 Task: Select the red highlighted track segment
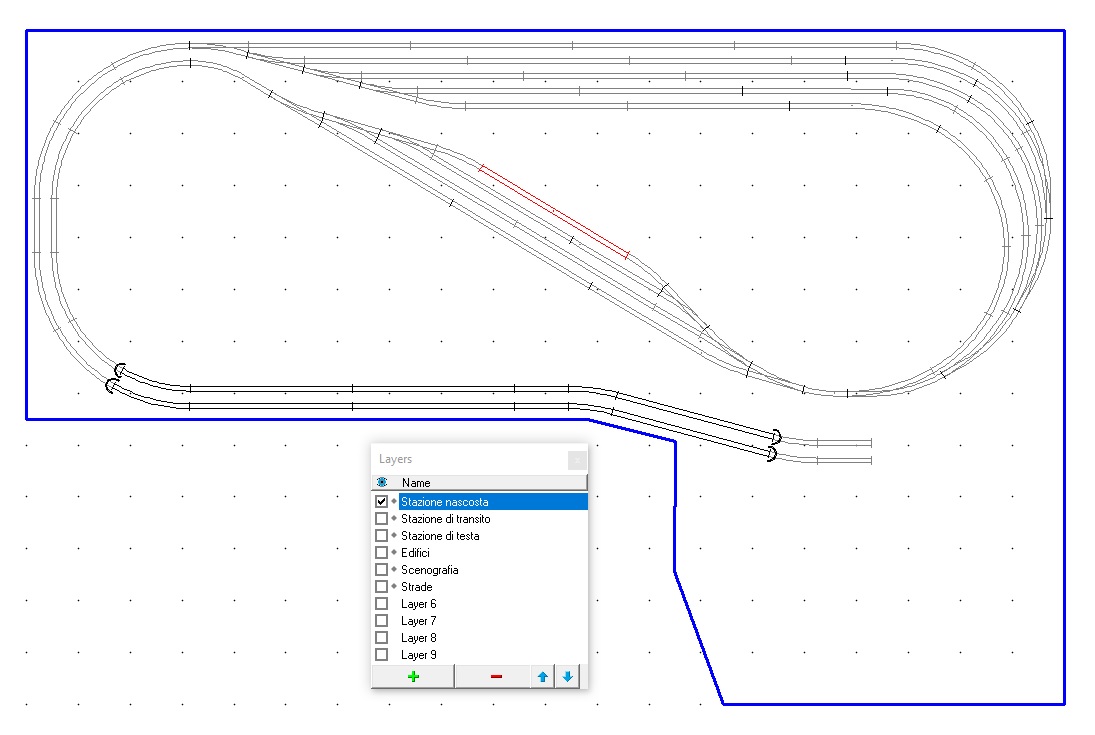[554, 211]
